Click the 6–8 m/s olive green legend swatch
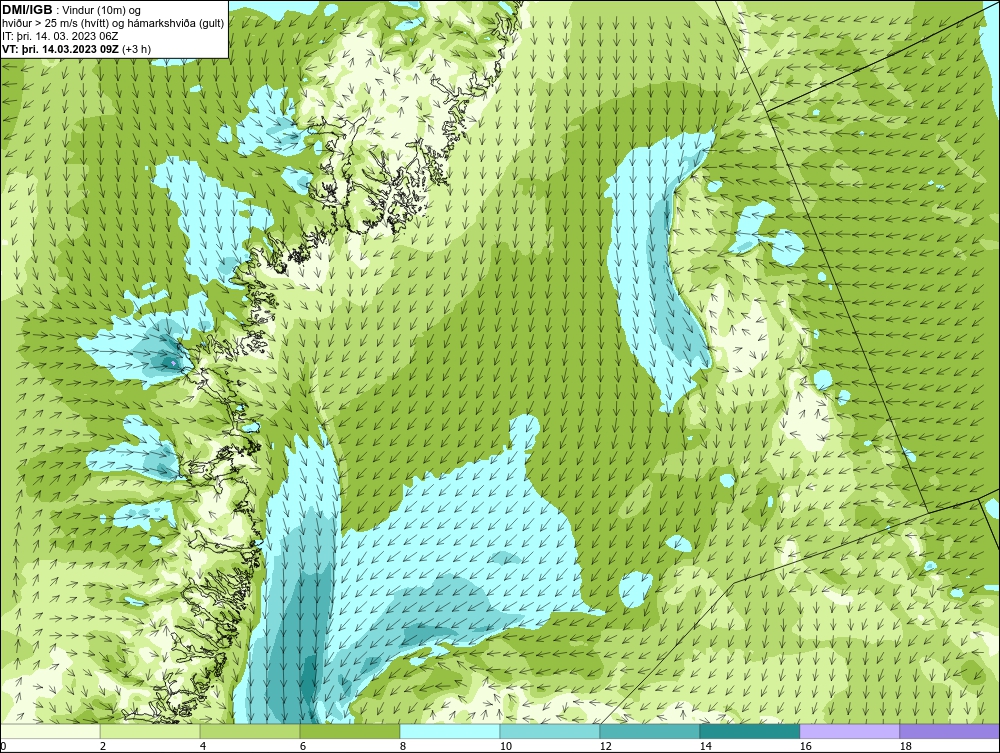 [350, 731]
